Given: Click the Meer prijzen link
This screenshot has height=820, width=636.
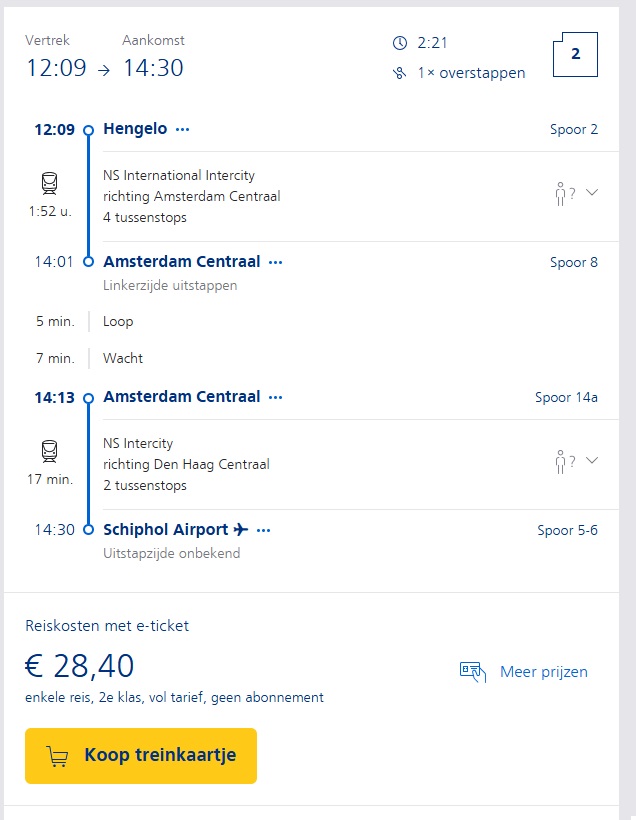Looking at the screenshot, I should [x=543, y=671].
